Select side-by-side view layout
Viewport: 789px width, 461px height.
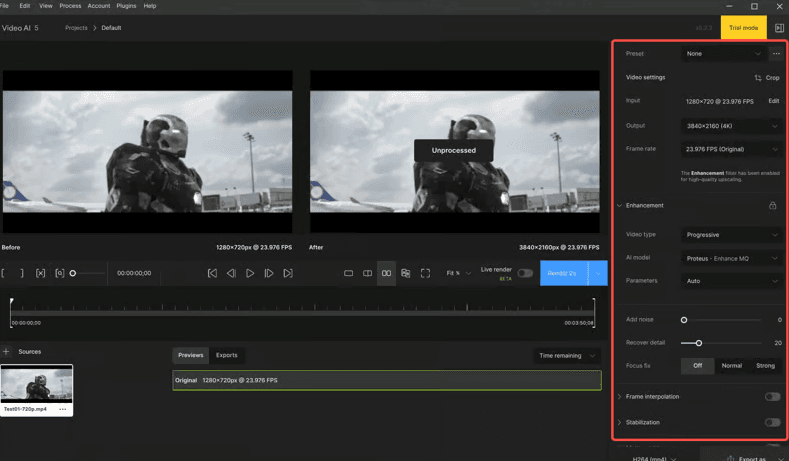(386, 273)
